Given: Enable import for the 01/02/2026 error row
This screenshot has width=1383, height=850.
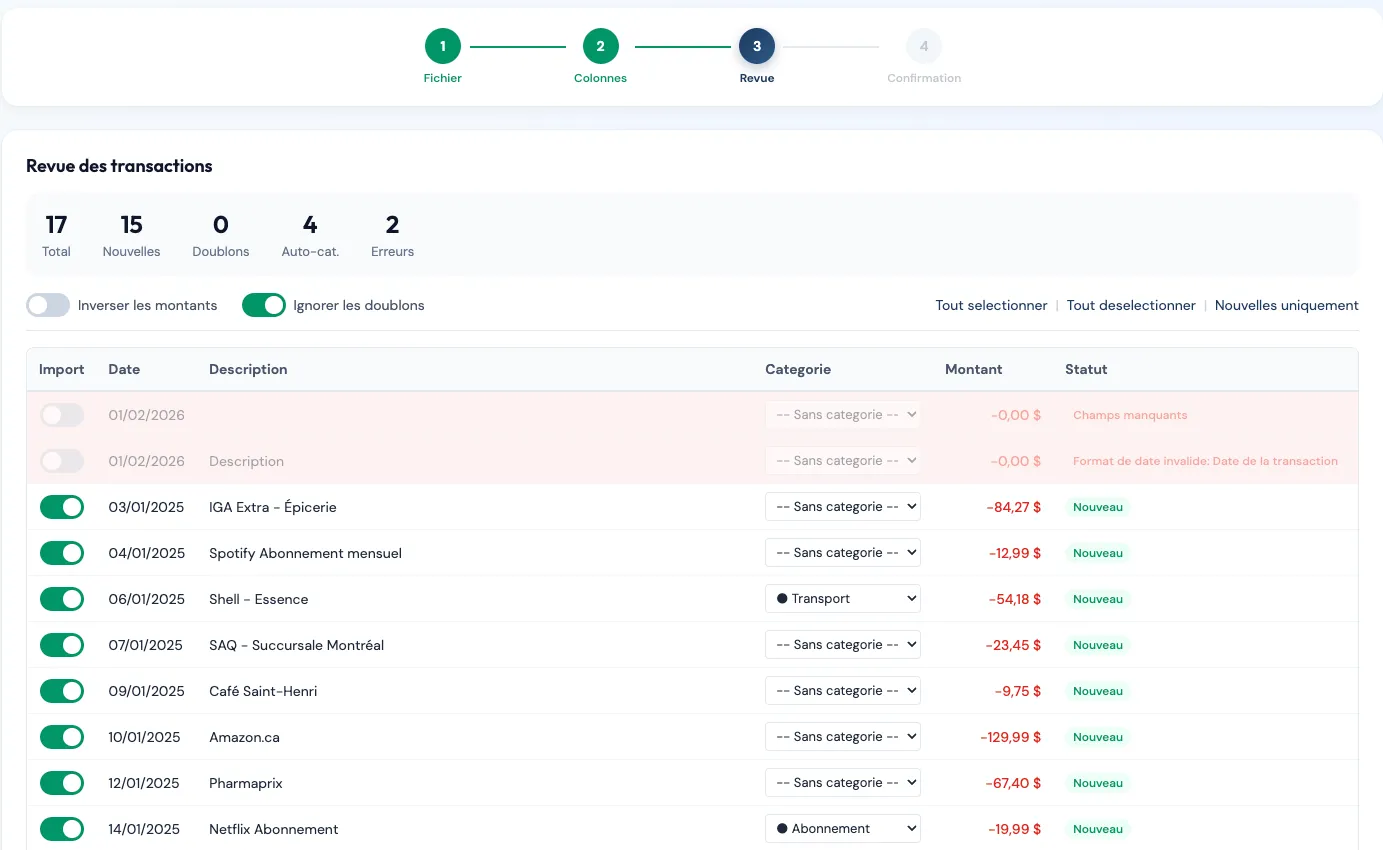Looking at the screenshot, I should pos(61,414).
